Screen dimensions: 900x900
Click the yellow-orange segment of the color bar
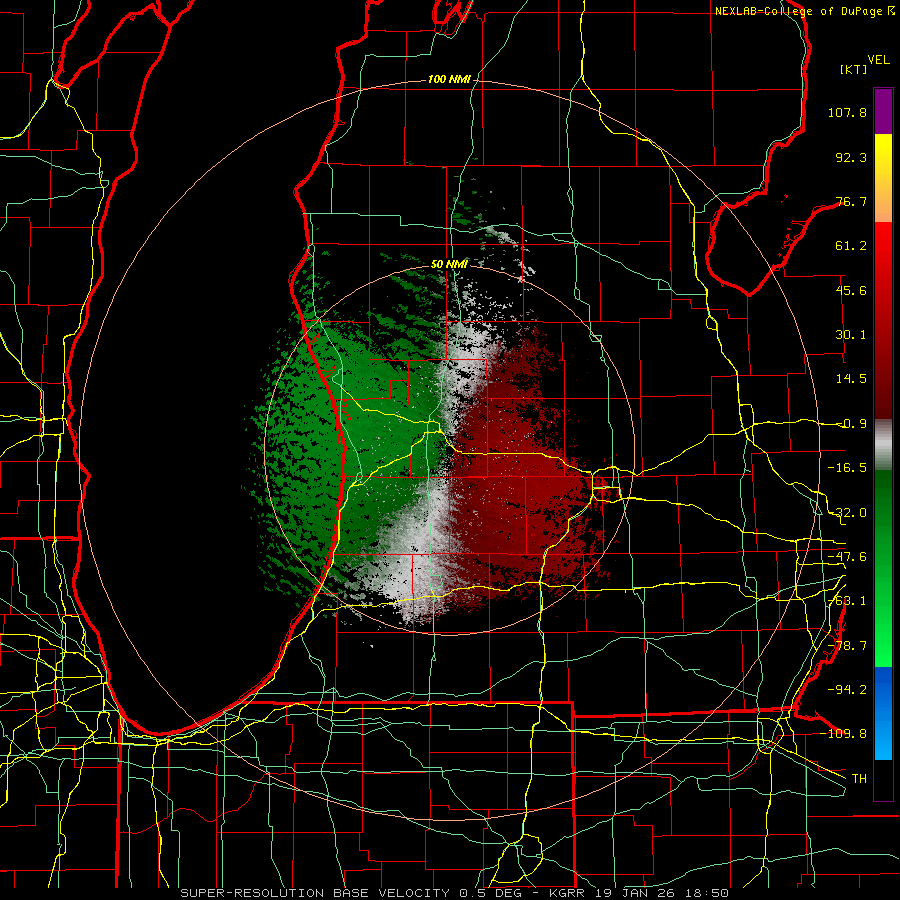883,178
